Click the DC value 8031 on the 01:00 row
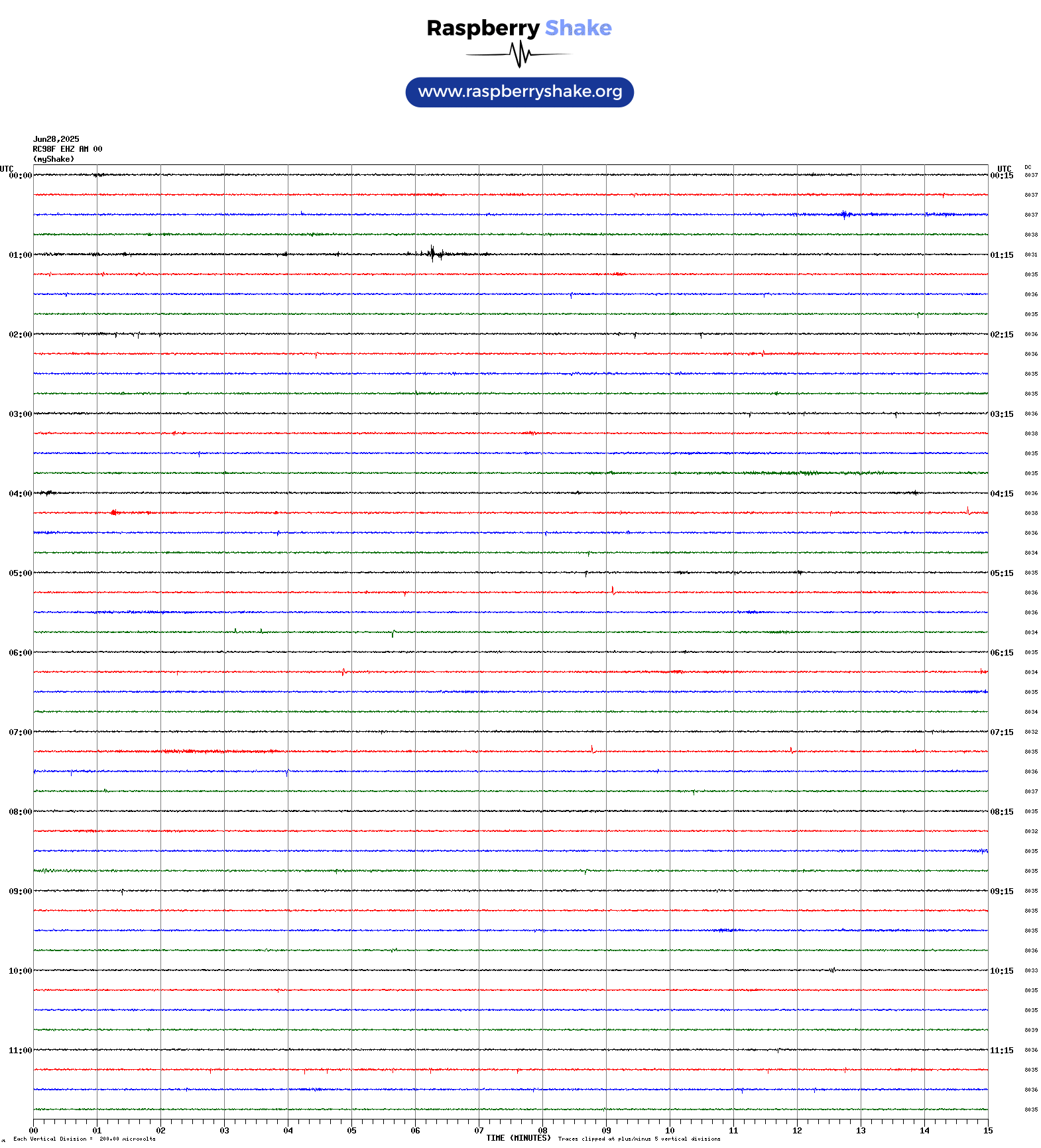Viewport: 1041px width, 1148px height. (1031, 255)
